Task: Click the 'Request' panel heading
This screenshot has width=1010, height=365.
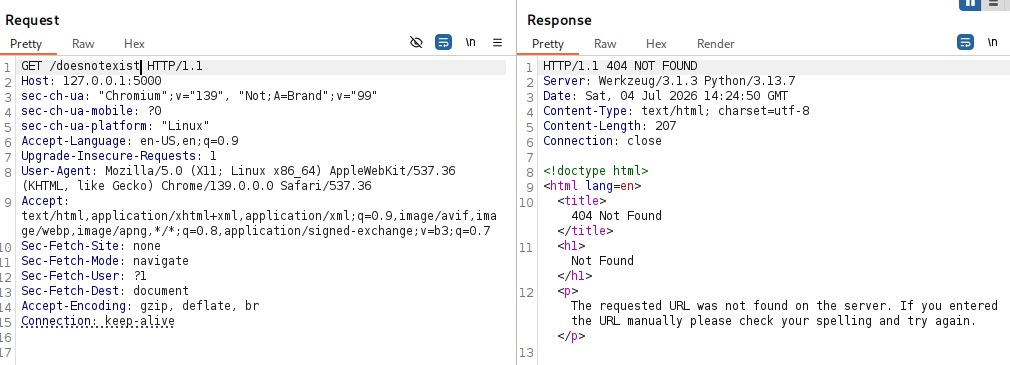Action: coord(32,20)
